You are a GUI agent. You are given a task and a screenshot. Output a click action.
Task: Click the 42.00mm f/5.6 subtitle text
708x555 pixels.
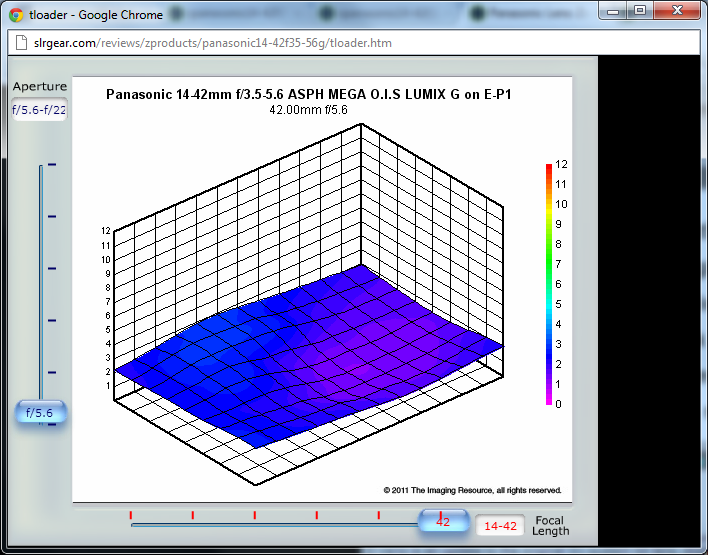[x=308, y=110]
